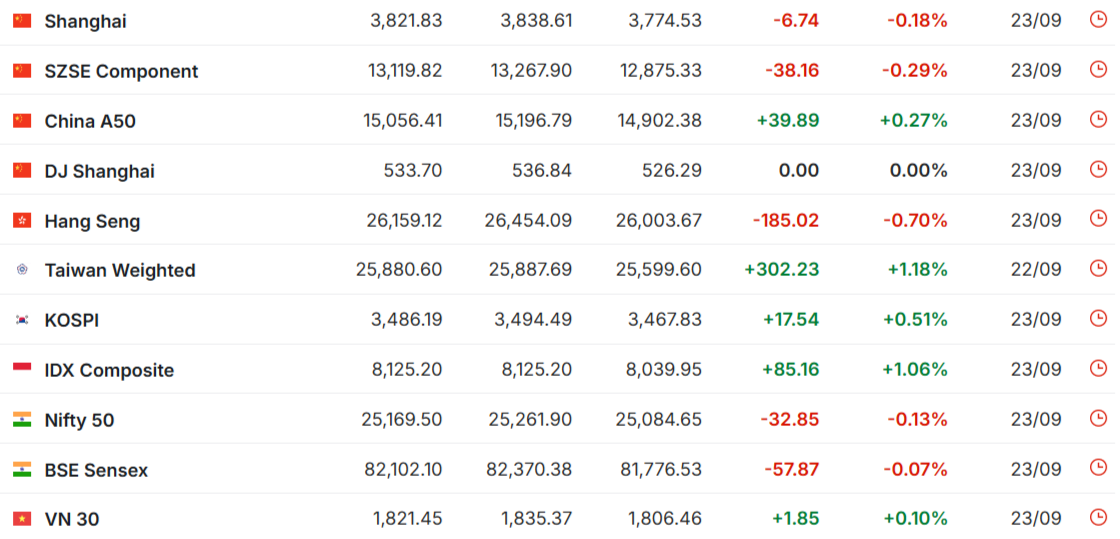Open the Shanghai index link
The image size is (1120, 539).
pos(85,21)
